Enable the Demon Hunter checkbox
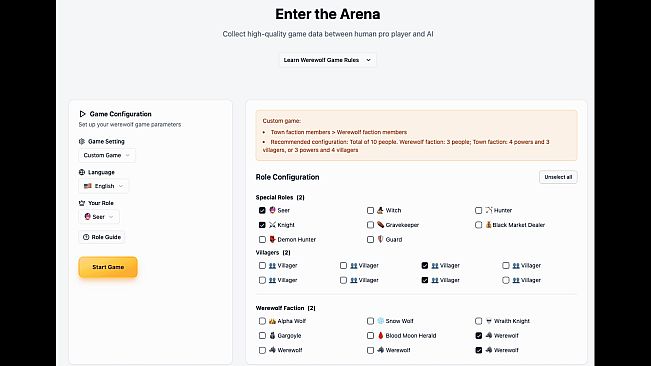 [262, 239]
